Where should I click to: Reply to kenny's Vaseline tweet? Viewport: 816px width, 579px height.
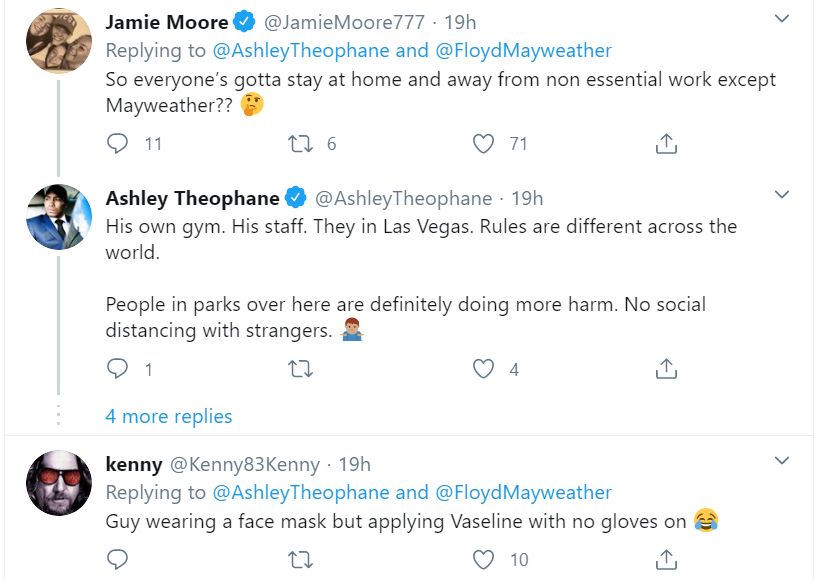click(118, 559)
